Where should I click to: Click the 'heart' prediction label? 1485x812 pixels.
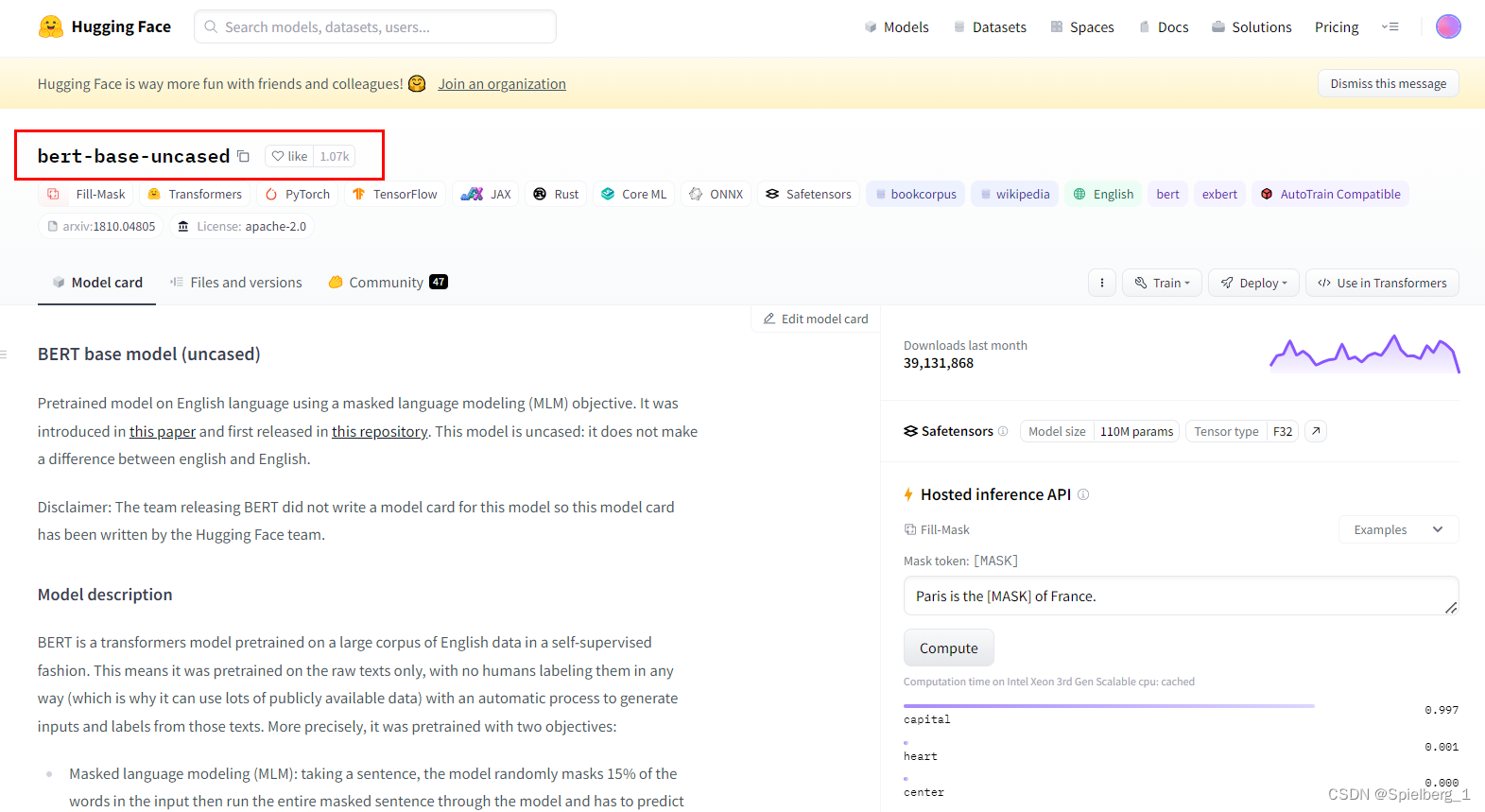921,756
